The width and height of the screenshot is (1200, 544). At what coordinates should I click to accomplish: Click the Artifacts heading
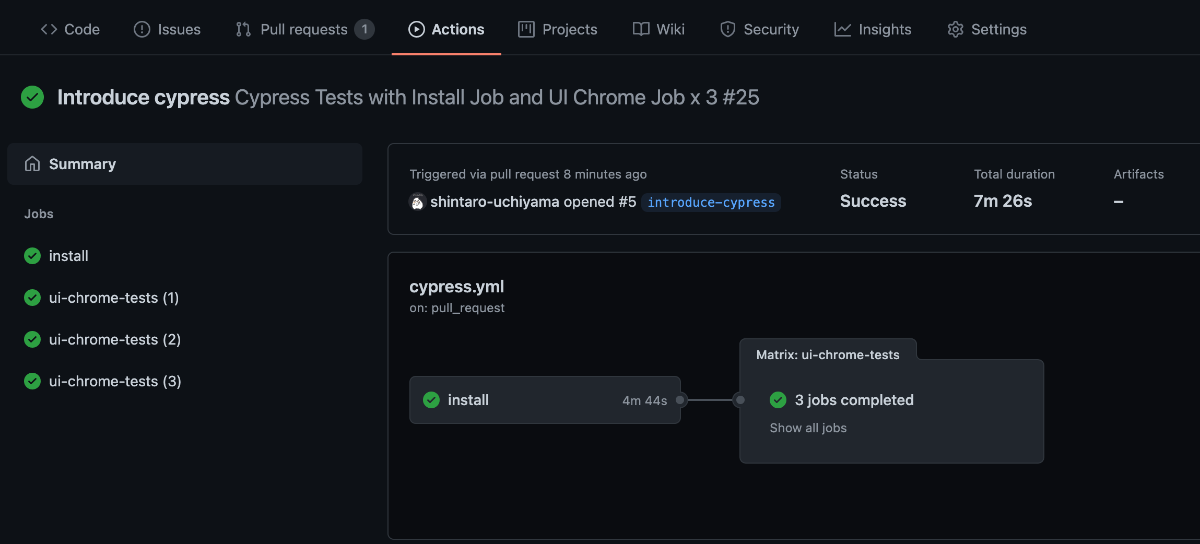[1139, 174]
